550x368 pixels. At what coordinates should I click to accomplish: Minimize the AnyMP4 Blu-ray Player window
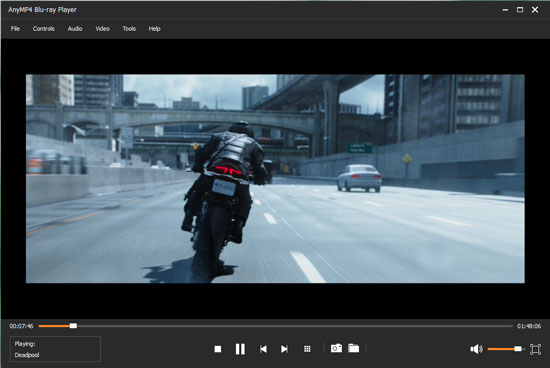[x=505, y=10]
